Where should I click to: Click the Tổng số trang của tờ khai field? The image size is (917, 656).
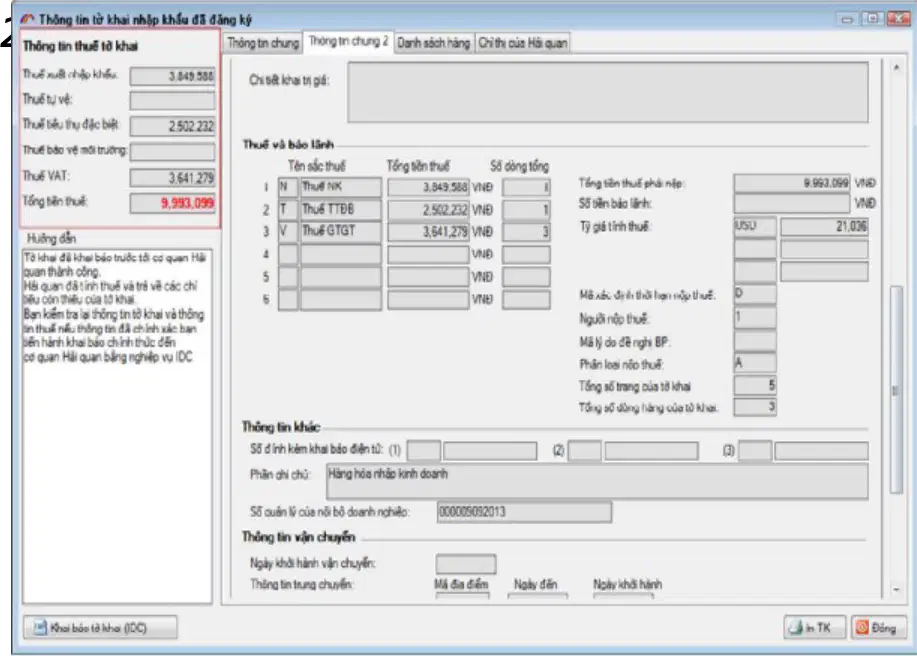pyautogui.click(x=755, y=385)
